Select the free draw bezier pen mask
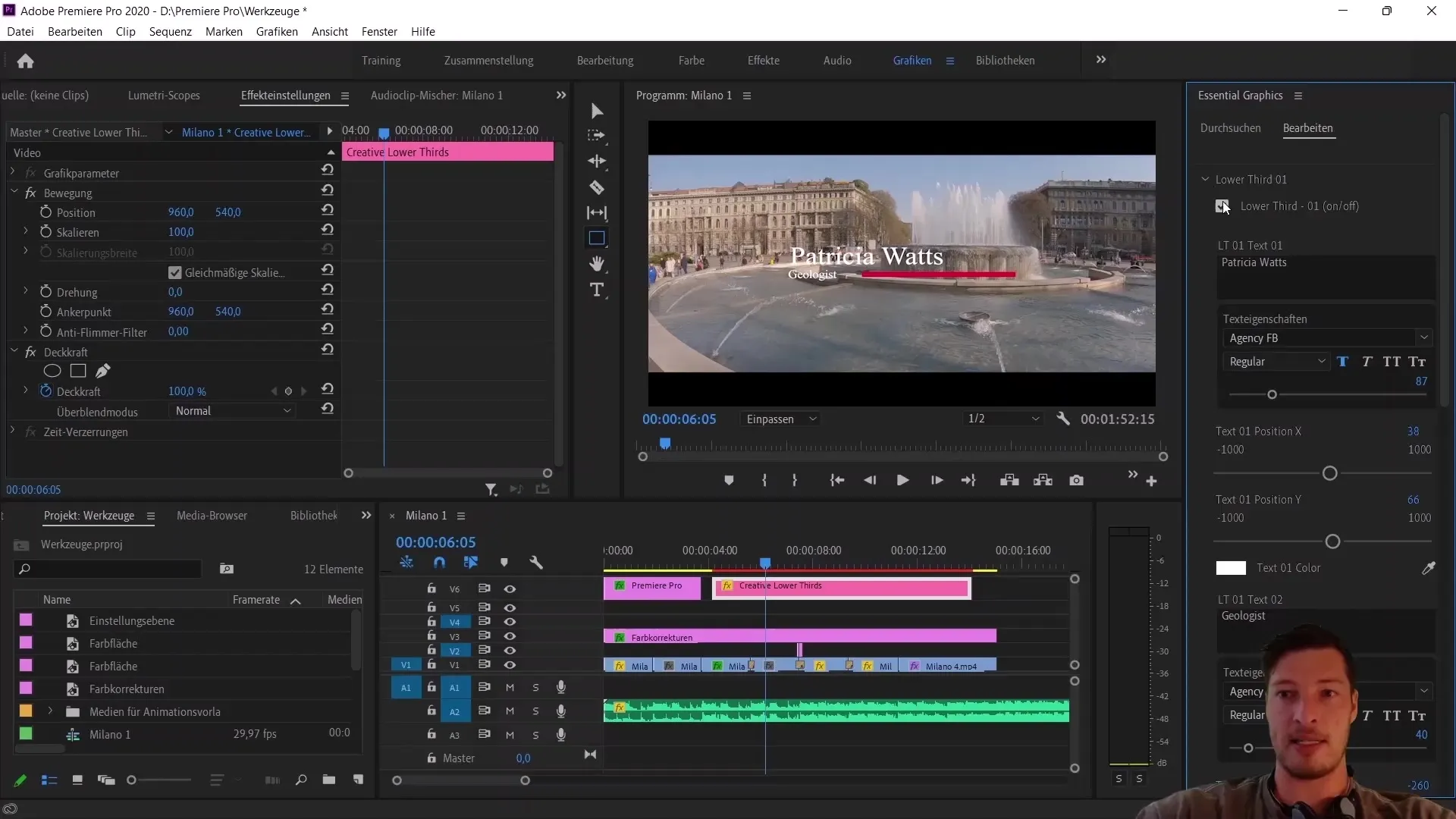This screenshot has height=819, width=1456. (103, 371)
